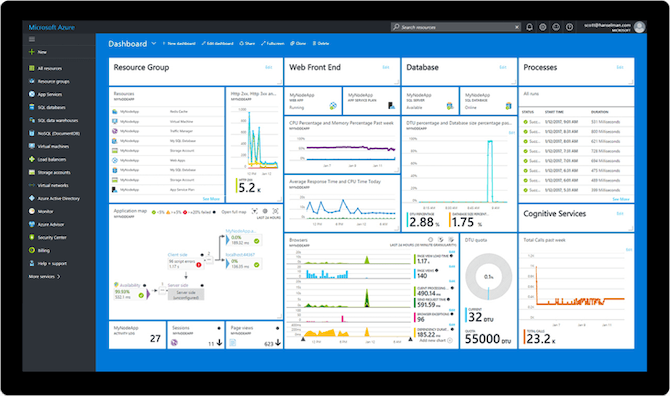Expand the Dashboard title dropdown chevron
670x396 pixels.
pos(154,44)
